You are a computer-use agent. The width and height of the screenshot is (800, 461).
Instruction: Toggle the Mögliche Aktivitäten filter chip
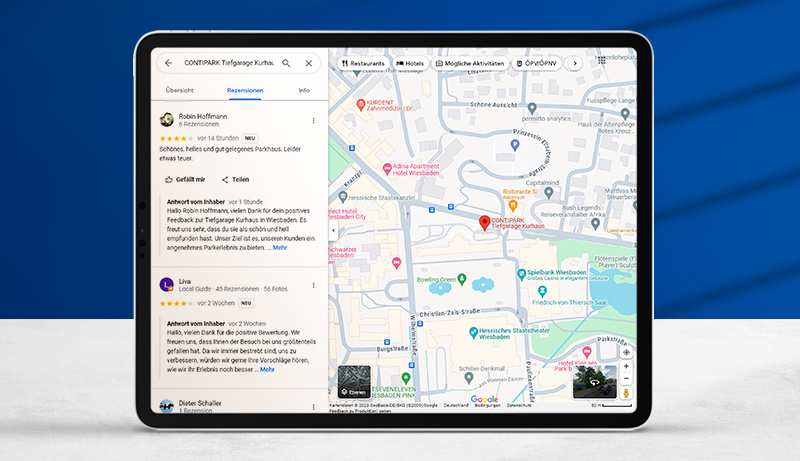[470, 63]
